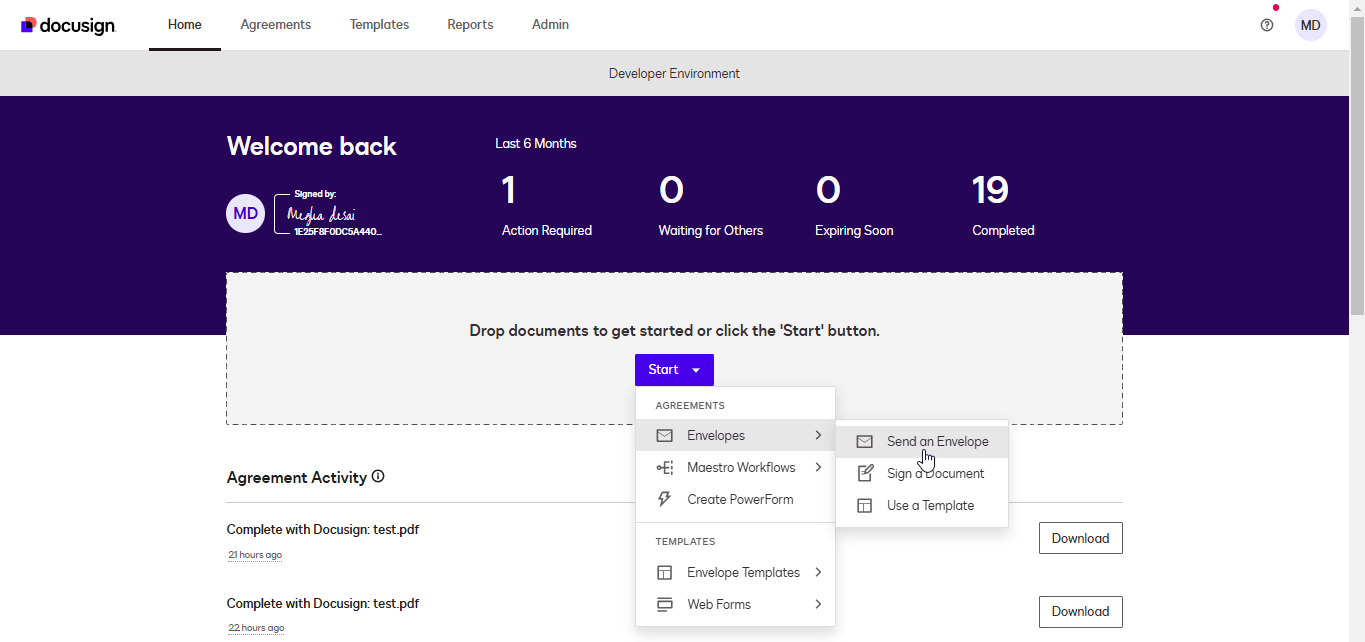Click the Sign a Document pen icon
1365x642 pixels.
(x=865, y=473)
